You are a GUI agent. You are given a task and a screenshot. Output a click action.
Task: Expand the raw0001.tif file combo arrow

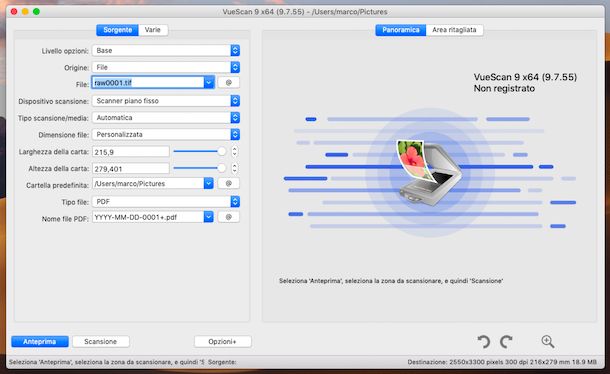tap(209, 83)
